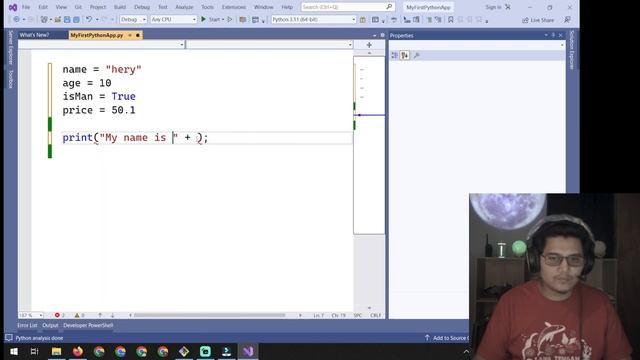Open the Error List tab
The image size is (640, 360).
click(x=27, y=325)
